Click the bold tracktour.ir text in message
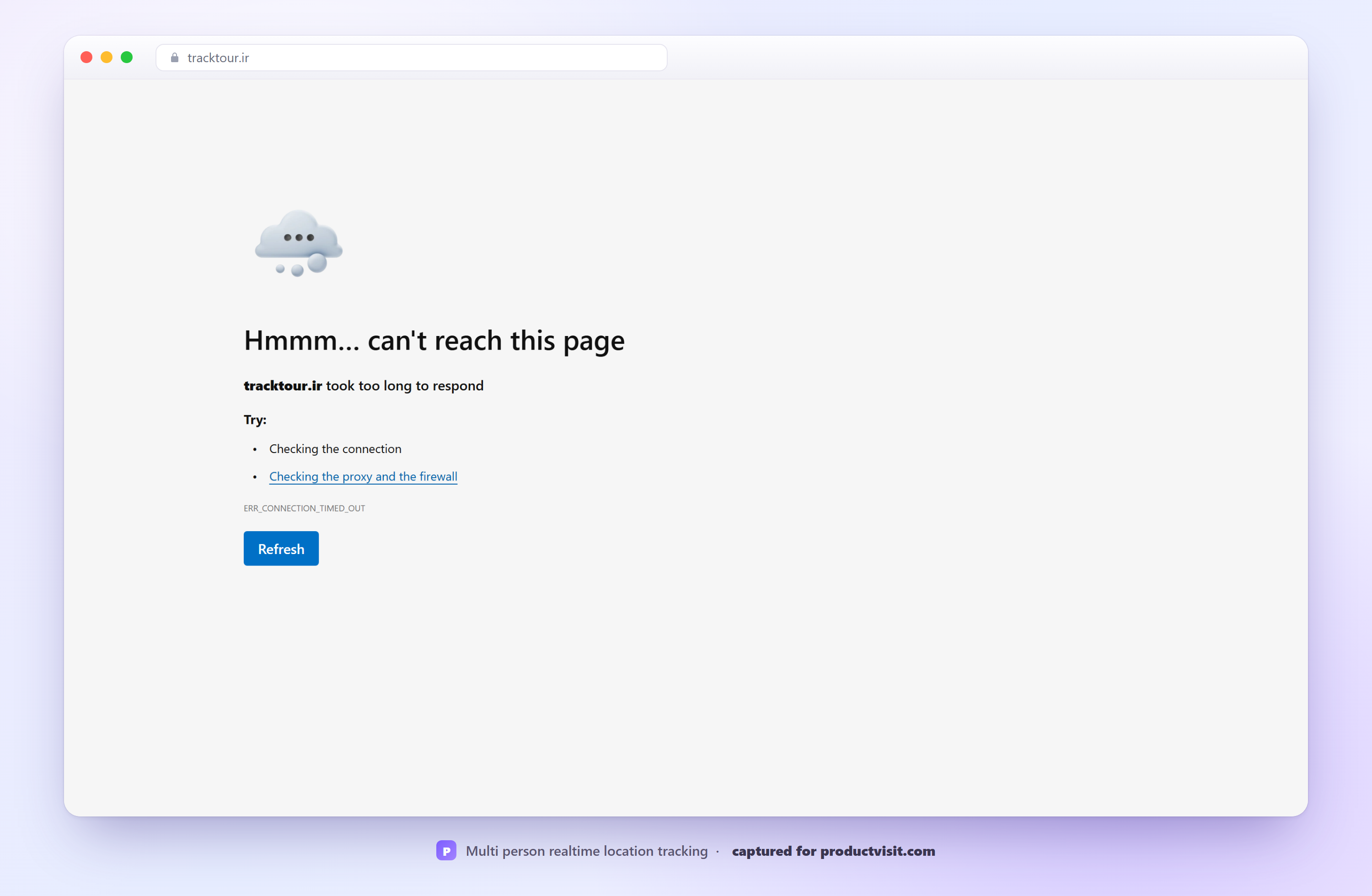Image resolution: width=1372 pixels, height=896 pixels. click(283, 385)
